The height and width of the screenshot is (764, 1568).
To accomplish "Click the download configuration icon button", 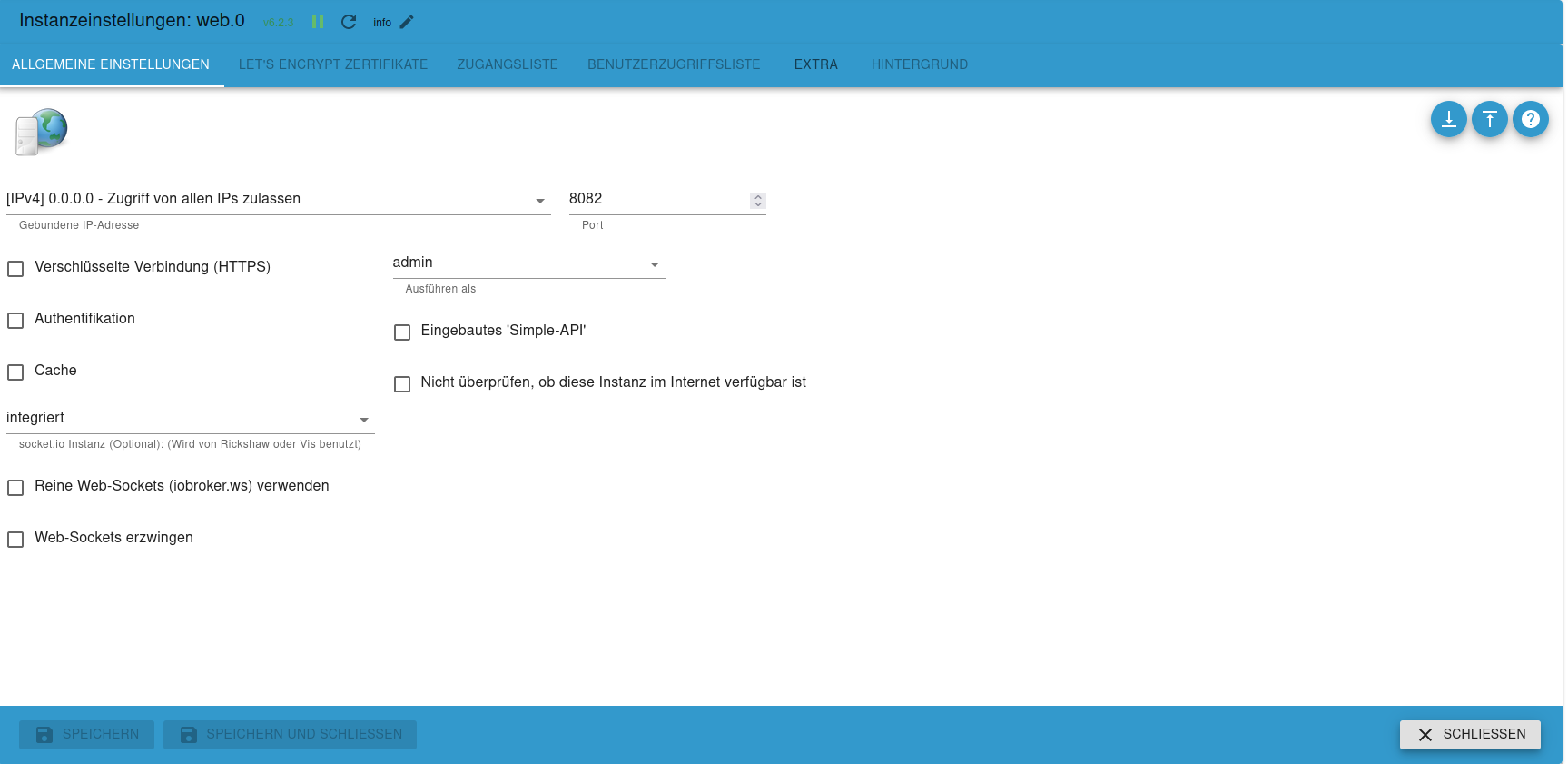I will 1448,119.
